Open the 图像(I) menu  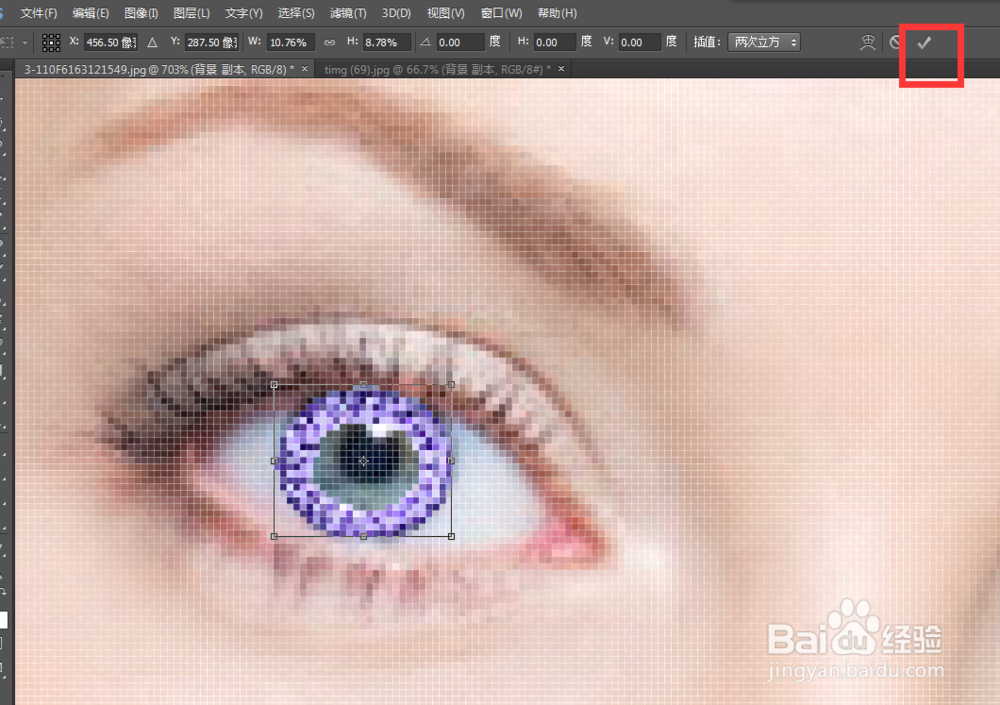[x=141, y=13]
